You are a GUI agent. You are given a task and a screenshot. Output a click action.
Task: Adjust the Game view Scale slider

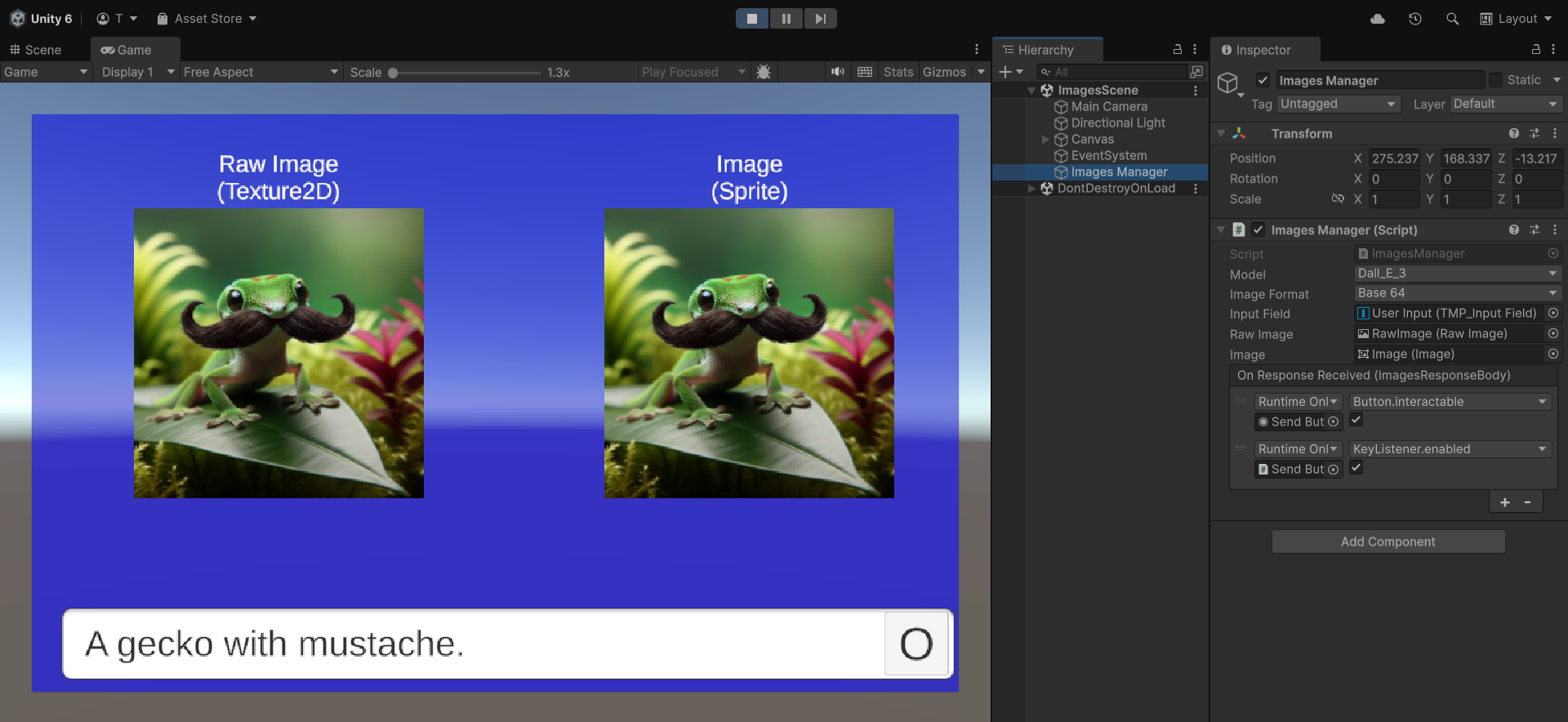(465, 73)
